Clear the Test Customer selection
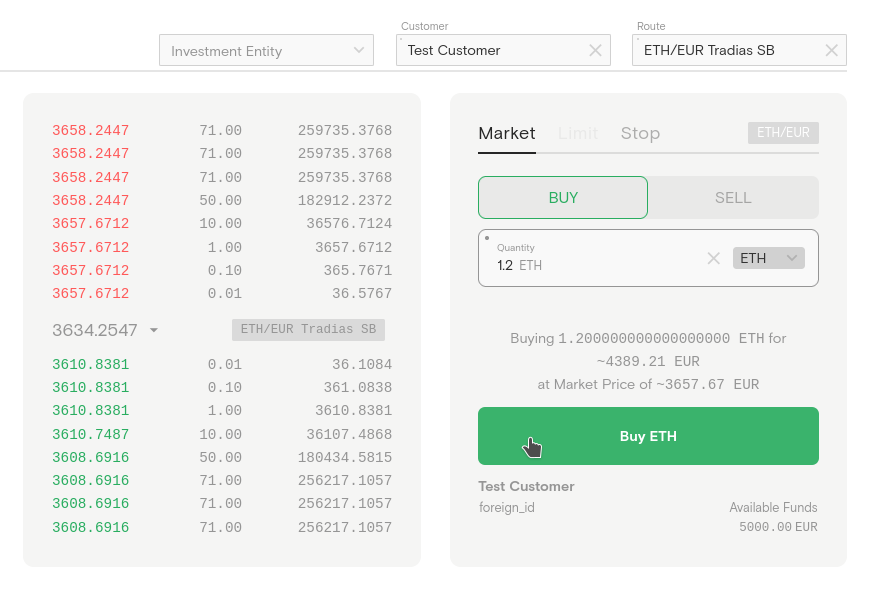Image resolution: width=887 pixels, height=592 pixels. pyautogui.click(x=595, y=50)
